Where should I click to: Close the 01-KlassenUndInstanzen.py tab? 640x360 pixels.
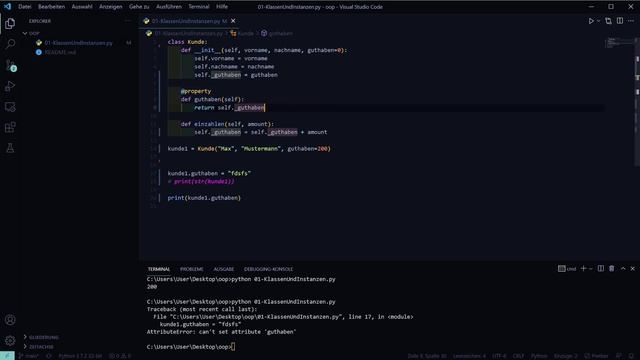click(233, 21)
